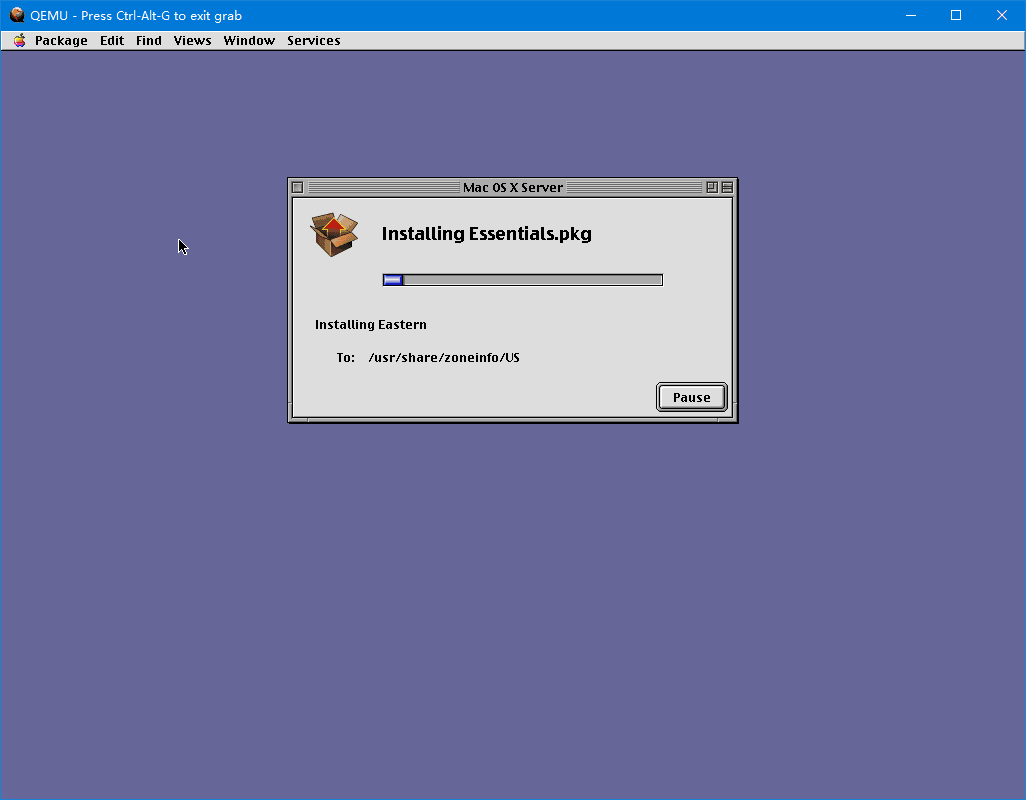
Task: Open the Apple menu icon
Action: [20, 41]
